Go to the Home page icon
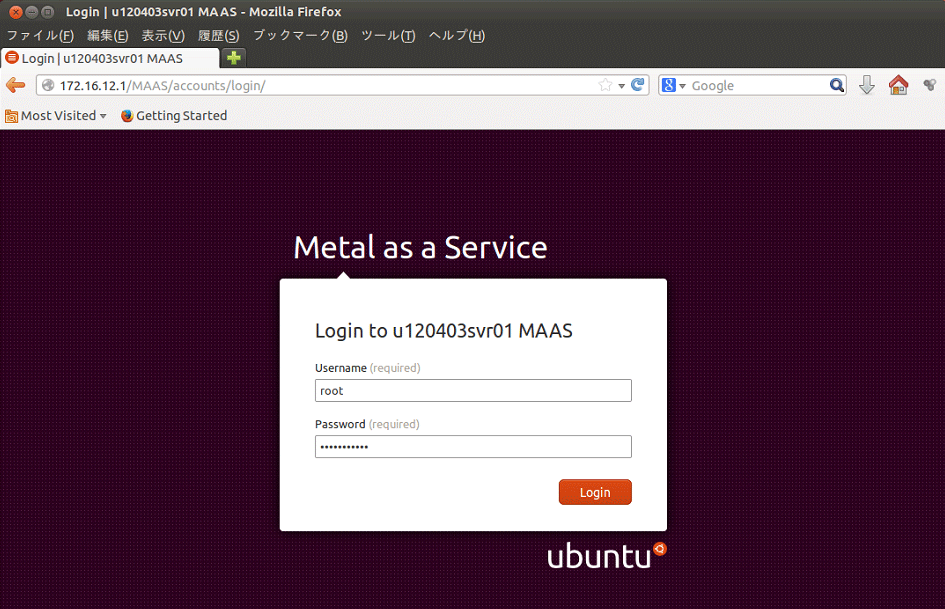Viewport: 945px width, 609px height. click(898, 85)
